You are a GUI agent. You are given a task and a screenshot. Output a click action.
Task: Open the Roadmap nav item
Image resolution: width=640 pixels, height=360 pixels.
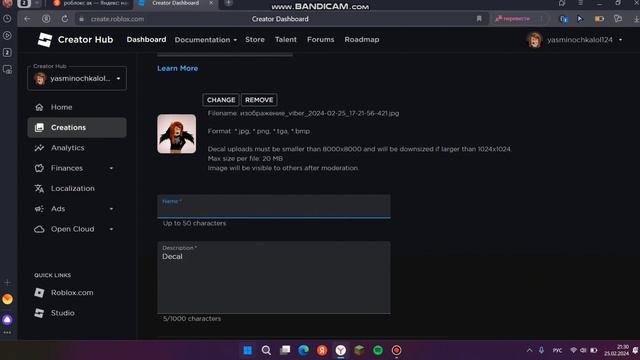362,40
